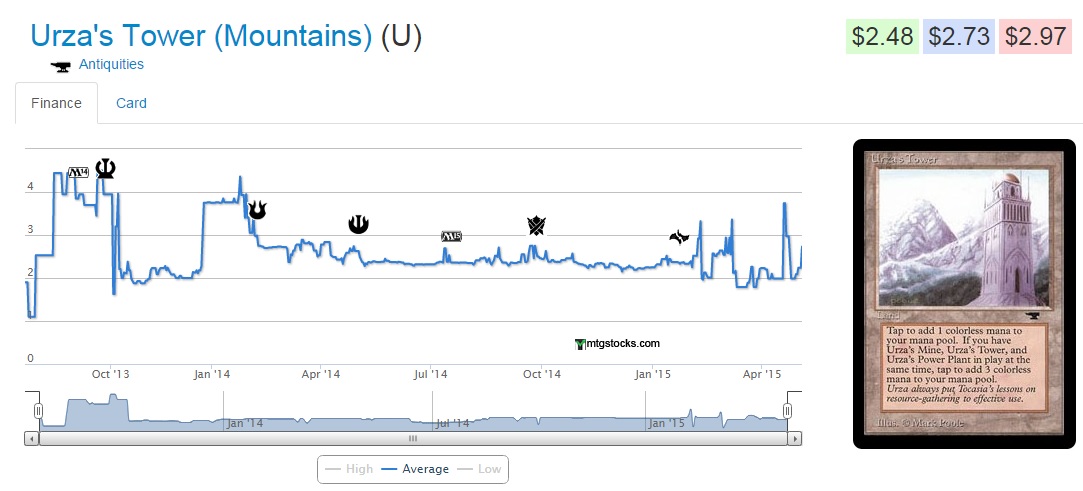Click the chart scrollbar right arrow
The width and height of the screenshot is (1083, 491).
coord(795,438)
